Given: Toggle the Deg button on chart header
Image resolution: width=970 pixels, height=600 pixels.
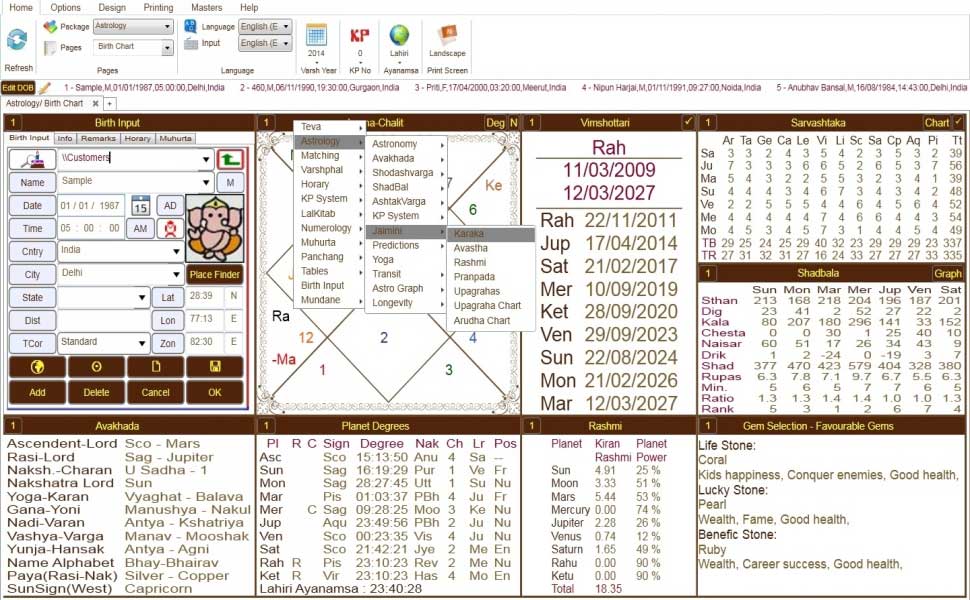Looking at the screenshot, I should pos(495,122).
